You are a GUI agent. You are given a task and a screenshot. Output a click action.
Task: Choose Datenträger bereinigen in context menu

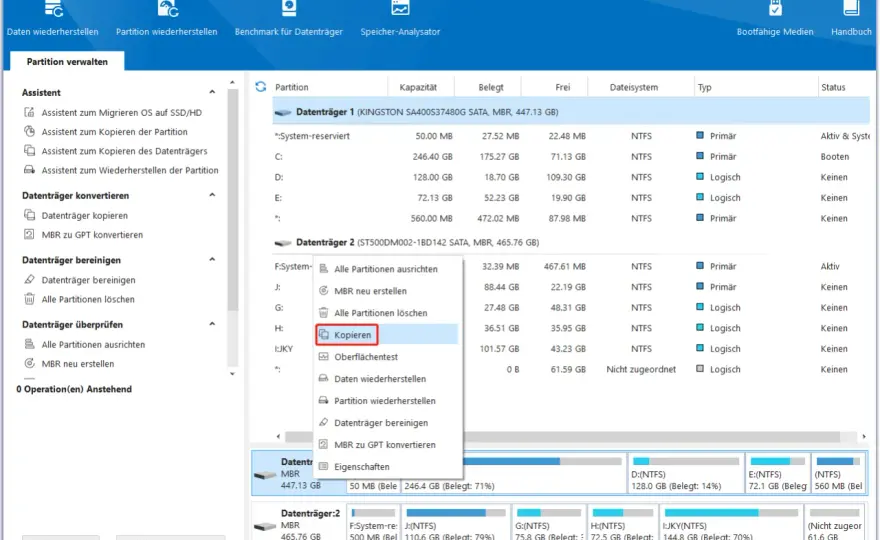(388, 422)
